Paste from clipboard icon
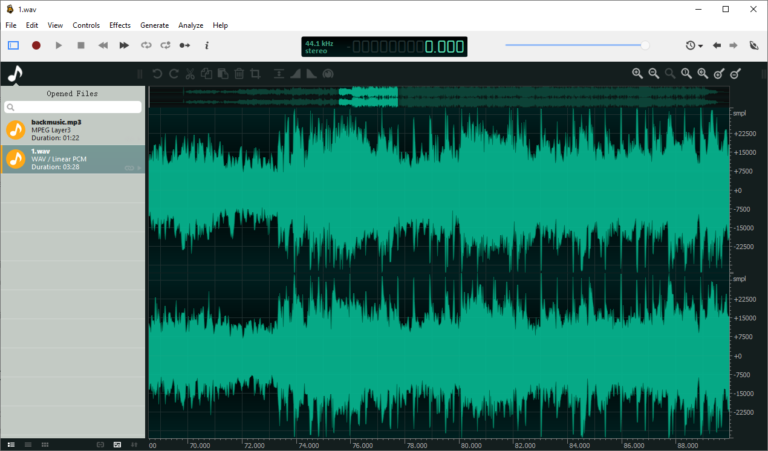This screenshot has height=451, width=768. (x=223, y=73)
